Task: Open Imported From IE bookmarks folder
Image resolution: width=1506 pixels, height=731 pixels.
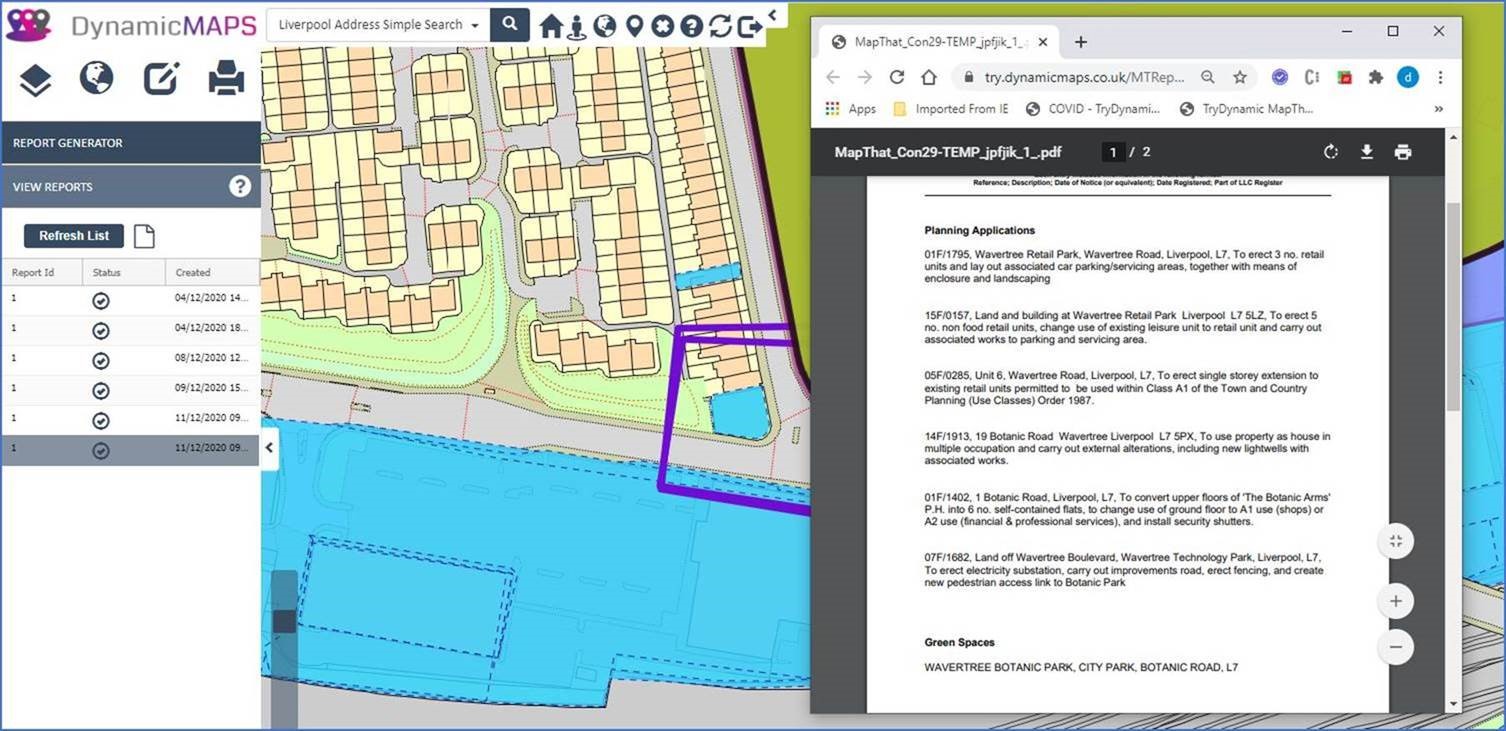Action: coord(950,109)
